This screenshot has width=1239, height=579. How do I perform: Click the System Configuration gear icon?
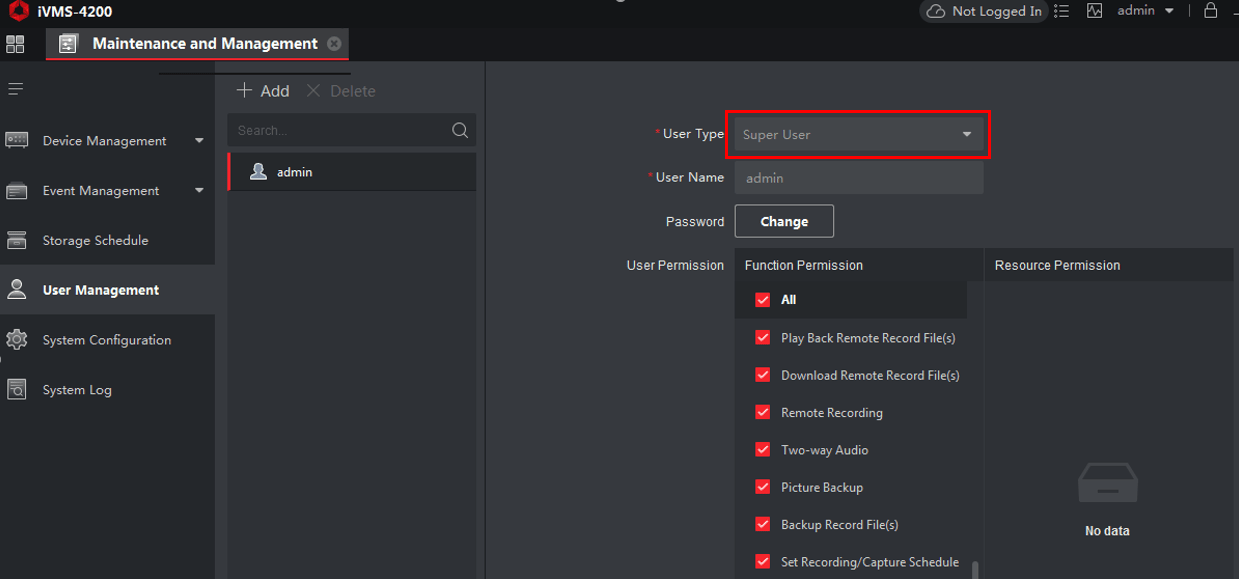[x=17, y=339]
